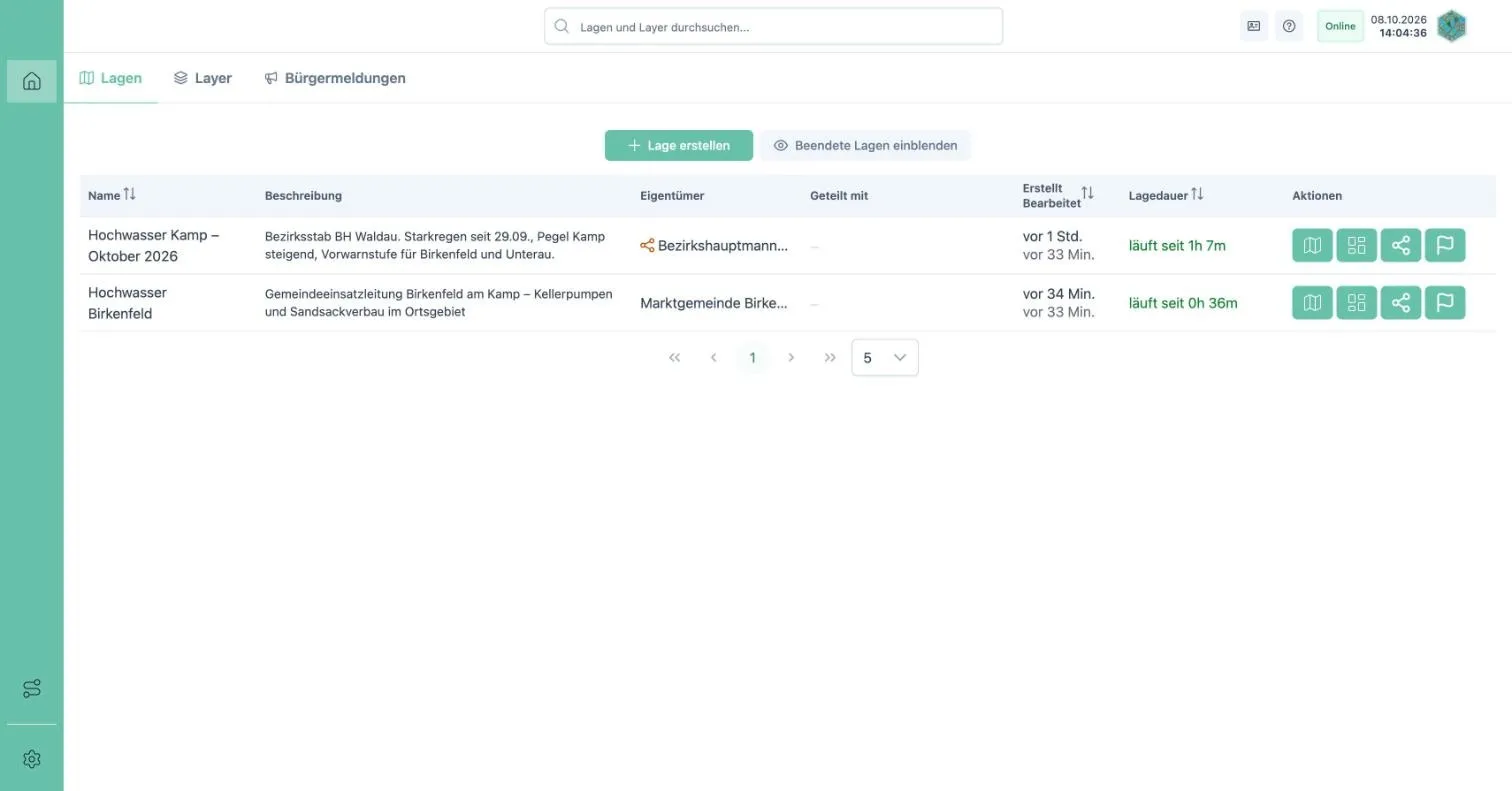The width and height of the screenshot is (1512, 791).
Task: Show ended Lagen with Beendete Lagen einblenden
Action: pyautogui.click(x=865, y=145)
